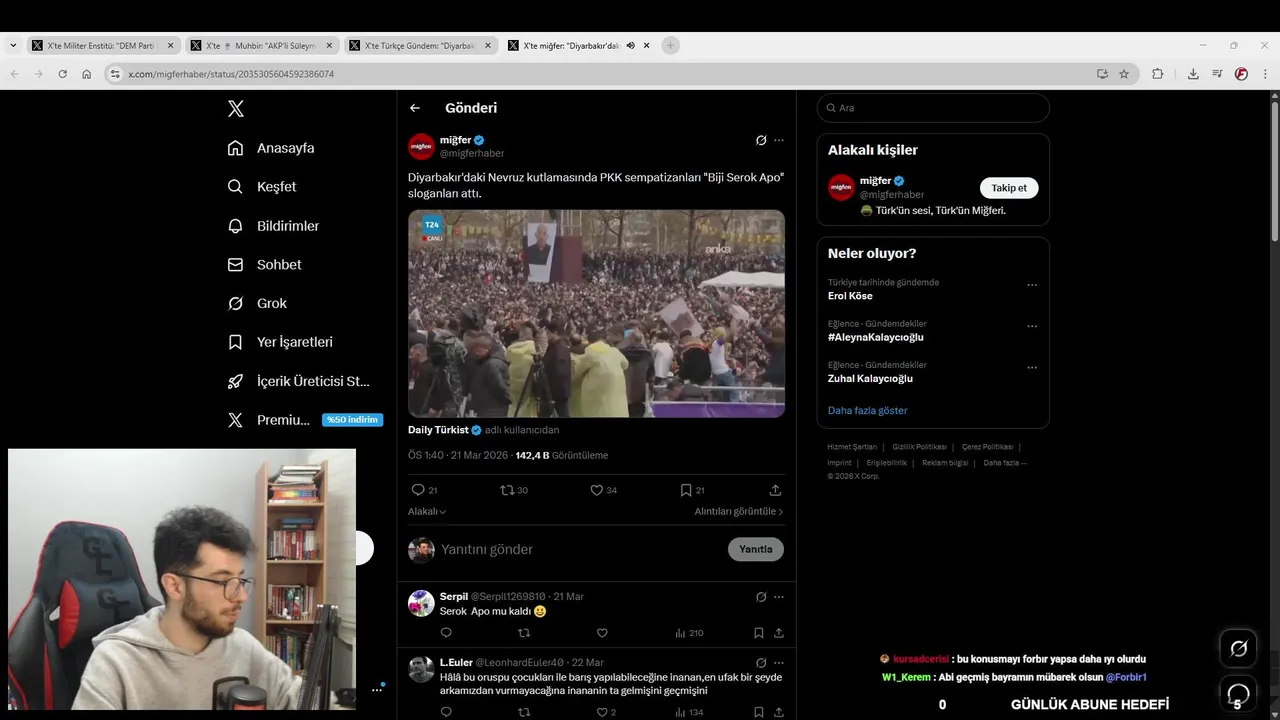
Task: Click the share icon on main post
Action: click(x=775, y=490)
